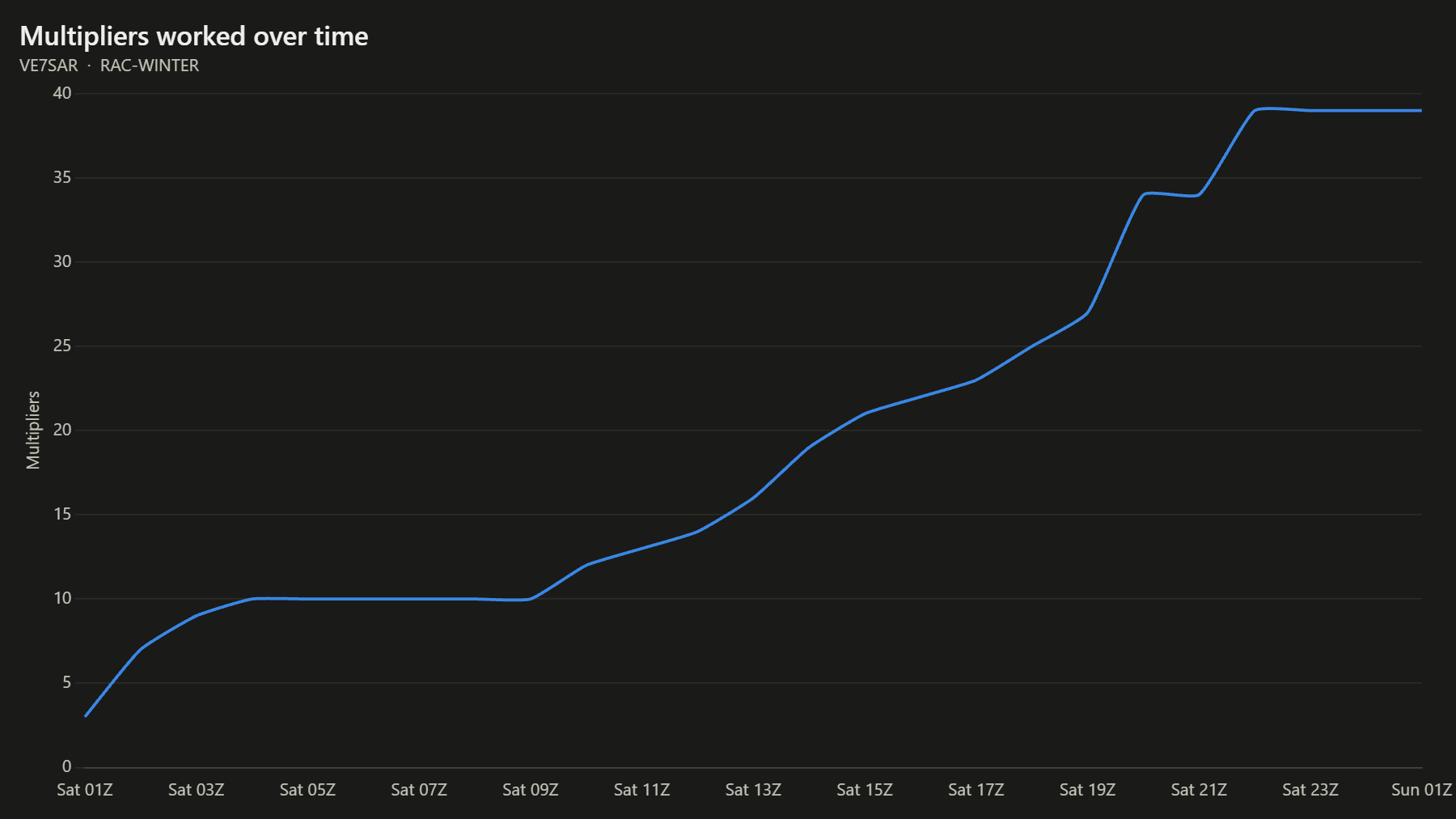Click the 'Sat 13Z' x-axis label
This screenshot has height=819, width=1456.
point(753,790)
